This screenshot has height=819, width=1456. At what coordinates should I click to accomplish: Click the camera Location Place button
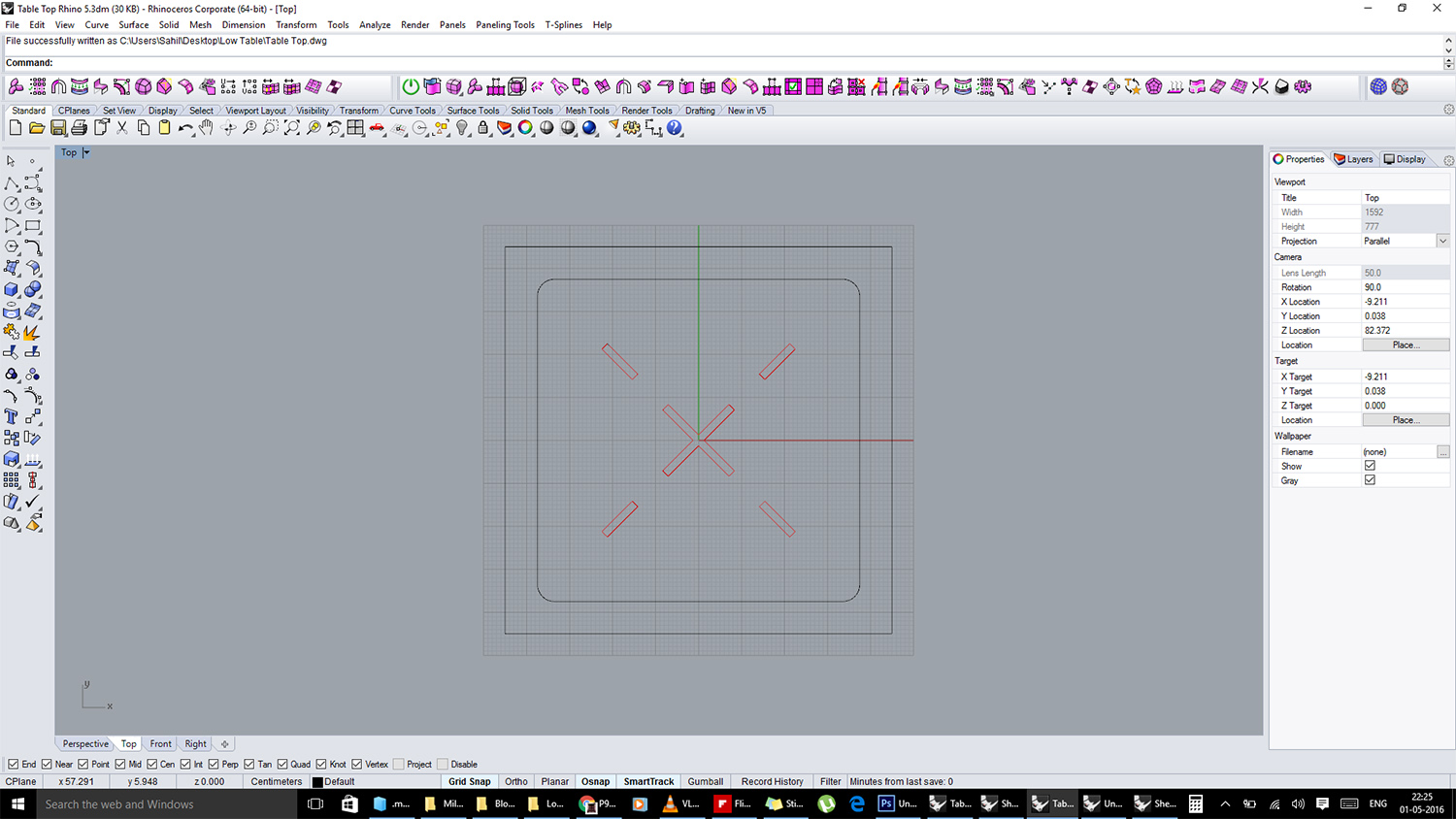1406,344
